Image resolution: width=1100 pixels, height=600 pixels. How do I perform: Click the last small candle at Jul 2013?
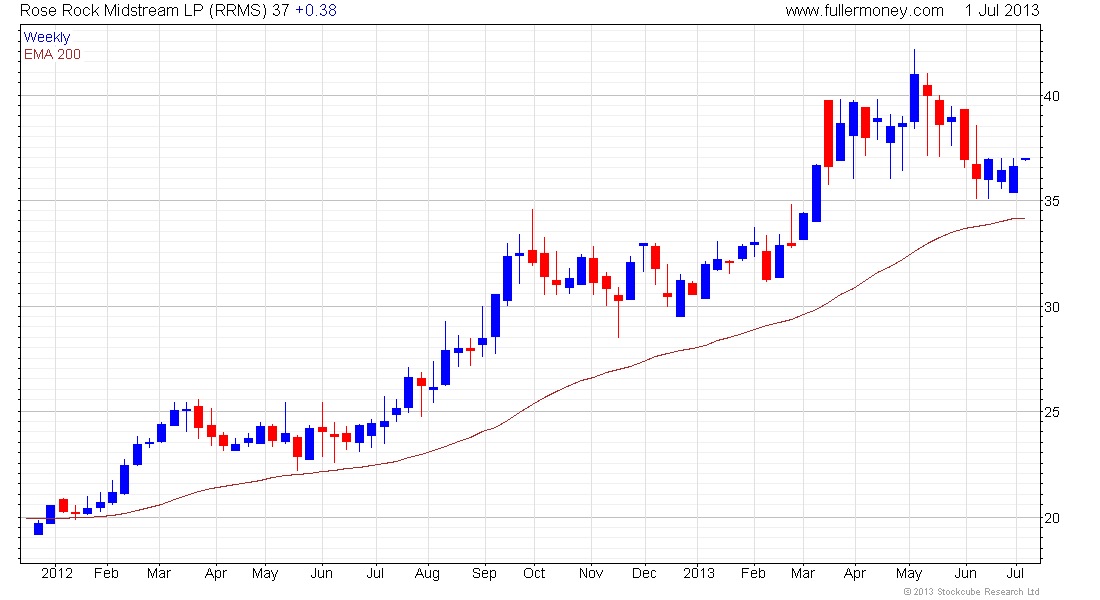coord(1025,159)
